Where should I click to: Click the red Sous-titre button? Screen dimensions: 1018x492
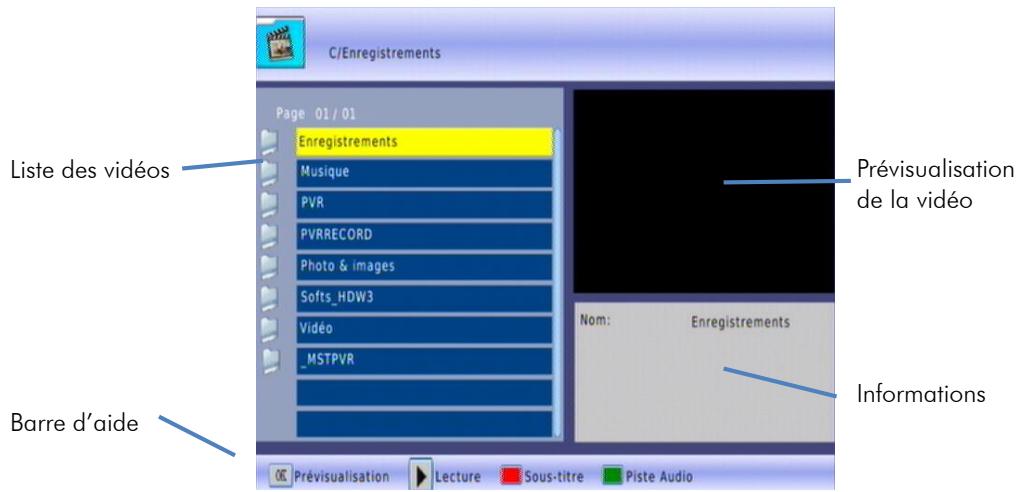511,476
